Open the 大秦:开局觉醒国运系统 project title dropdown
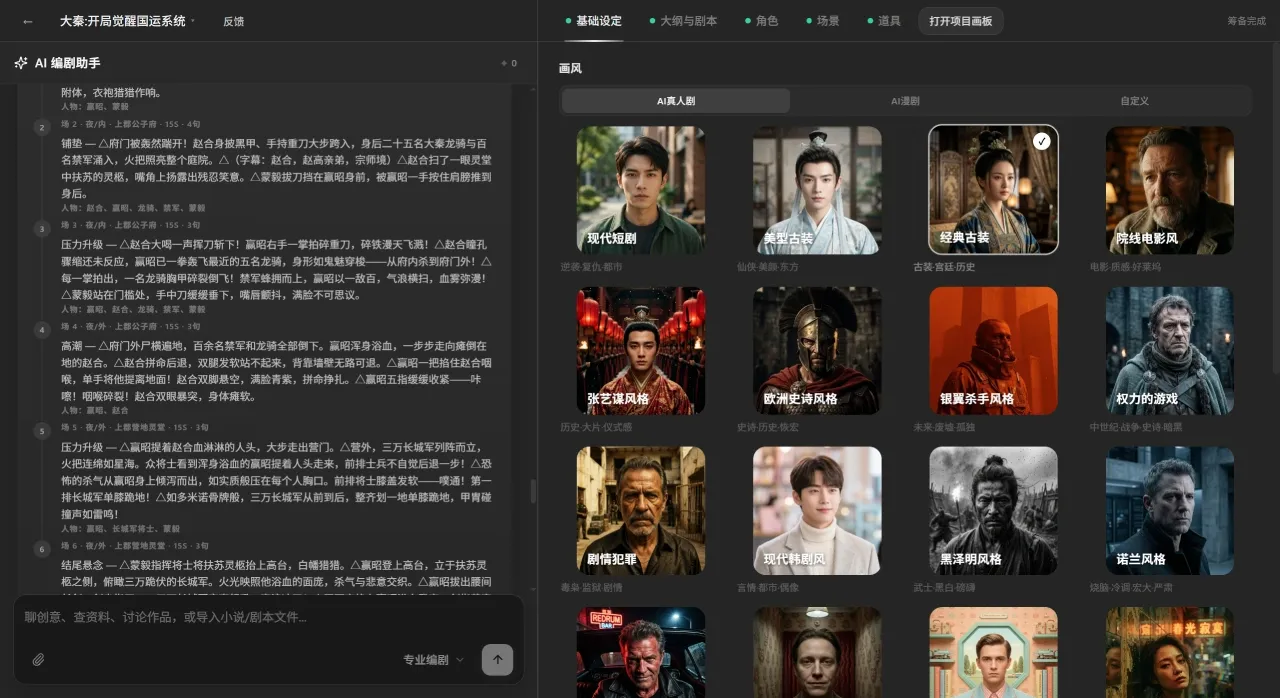The height and width of the screenshot is (698, 1280). point(128,21)
